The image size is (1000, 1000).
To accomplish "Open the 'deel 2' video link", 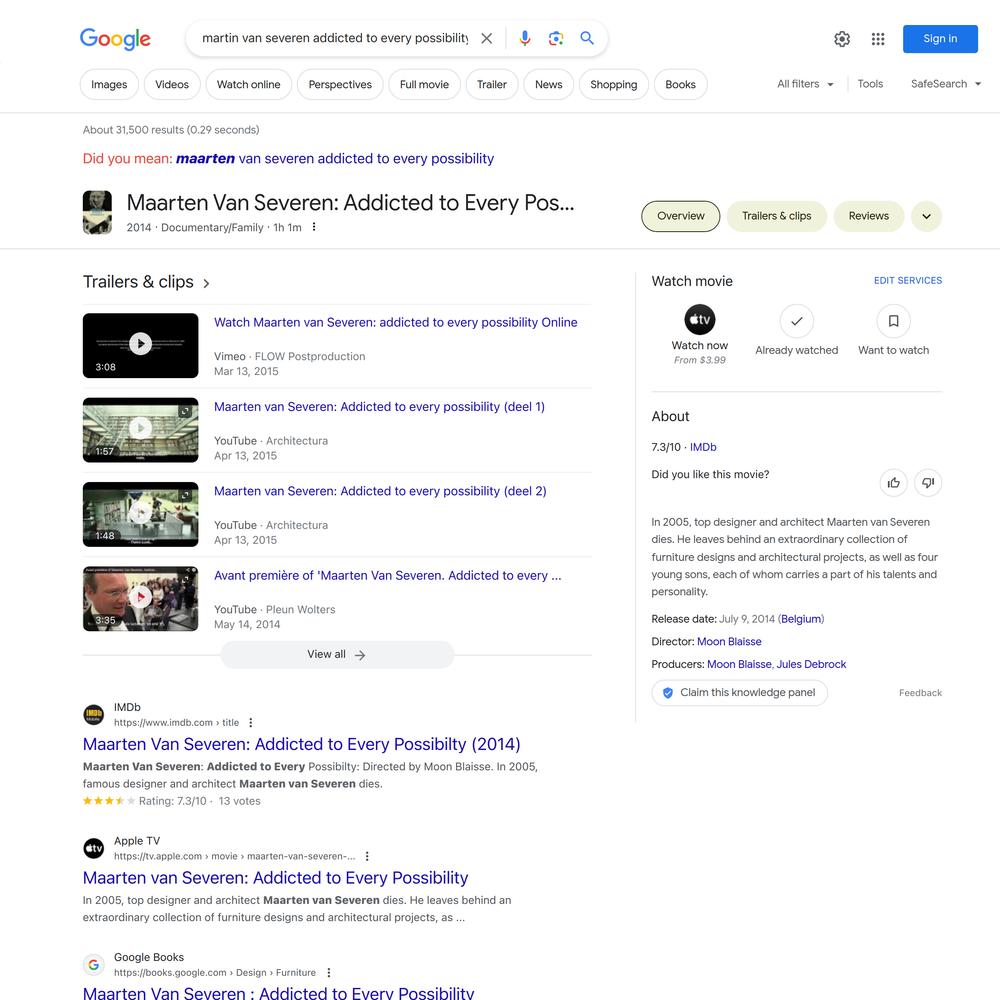I will pyautogui.click(x=380, y=491).
